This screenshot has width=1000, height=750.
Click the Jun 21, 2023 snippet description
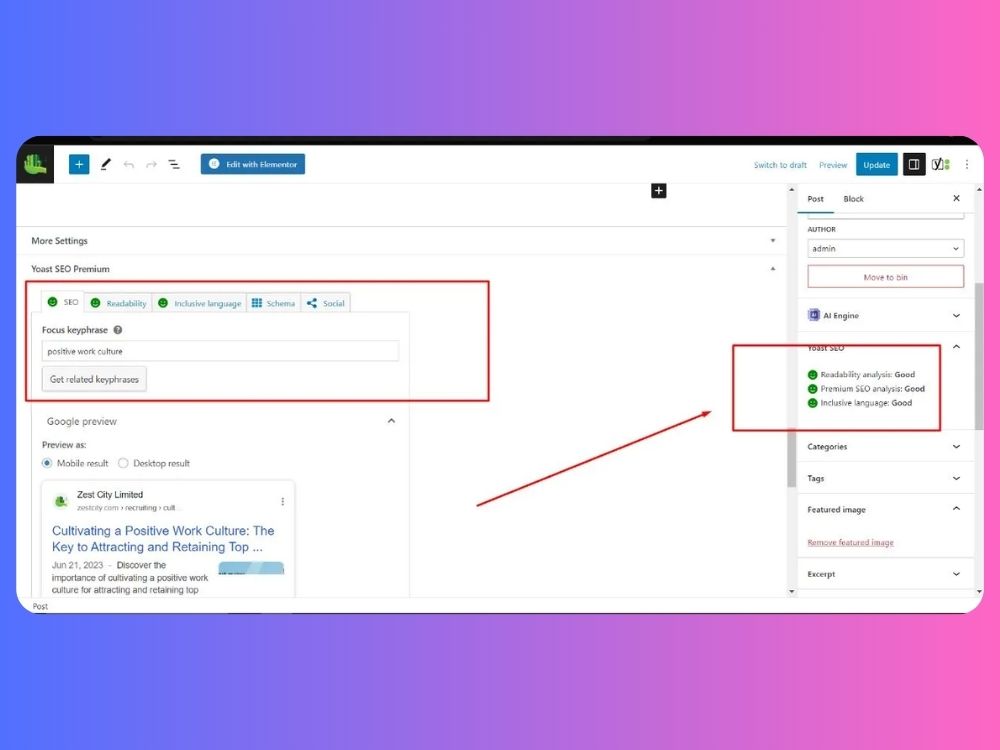click(130, 577)
